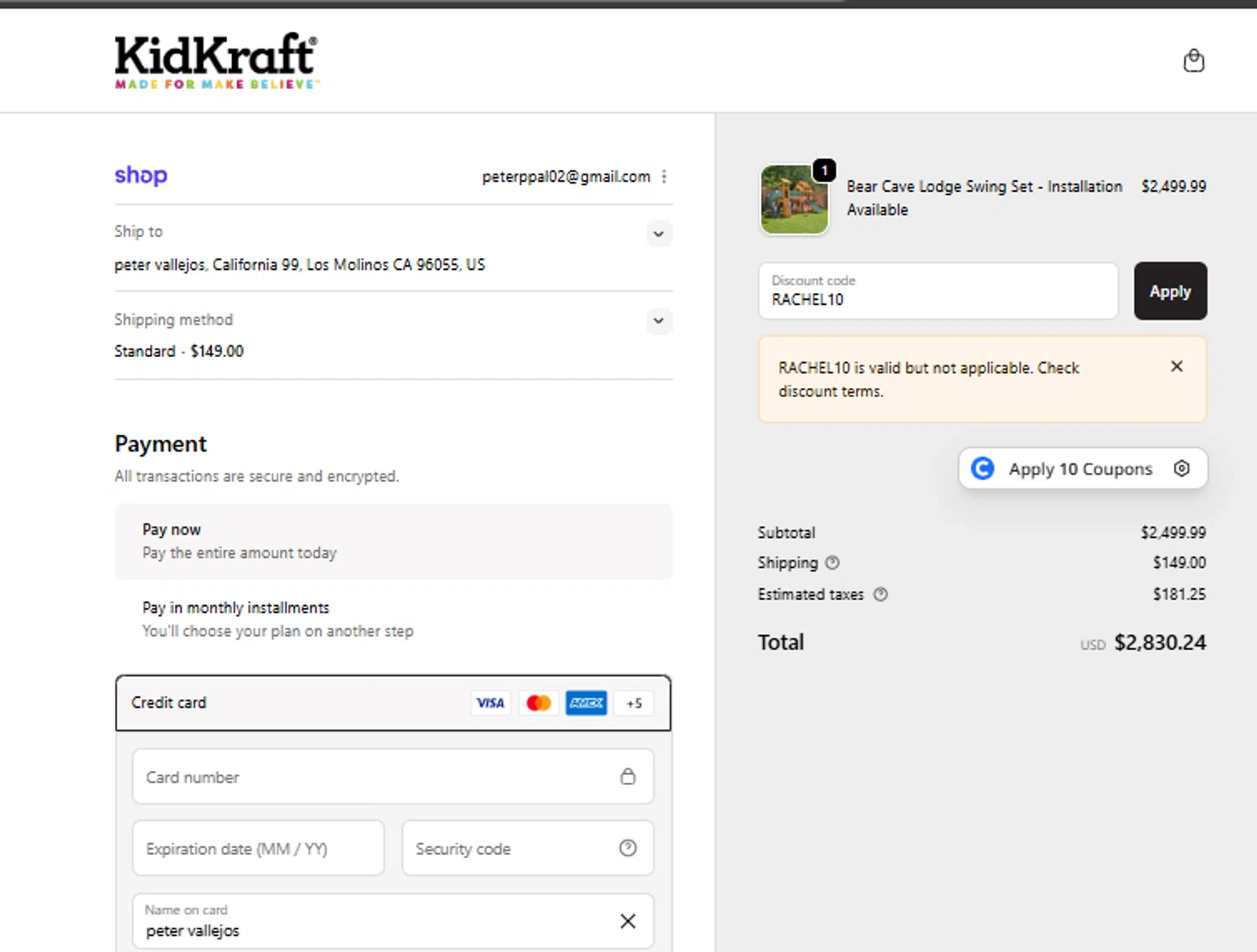Click the Total $2,830.24 amount
Screen dimensions: 1257x952
(1160, 643)
